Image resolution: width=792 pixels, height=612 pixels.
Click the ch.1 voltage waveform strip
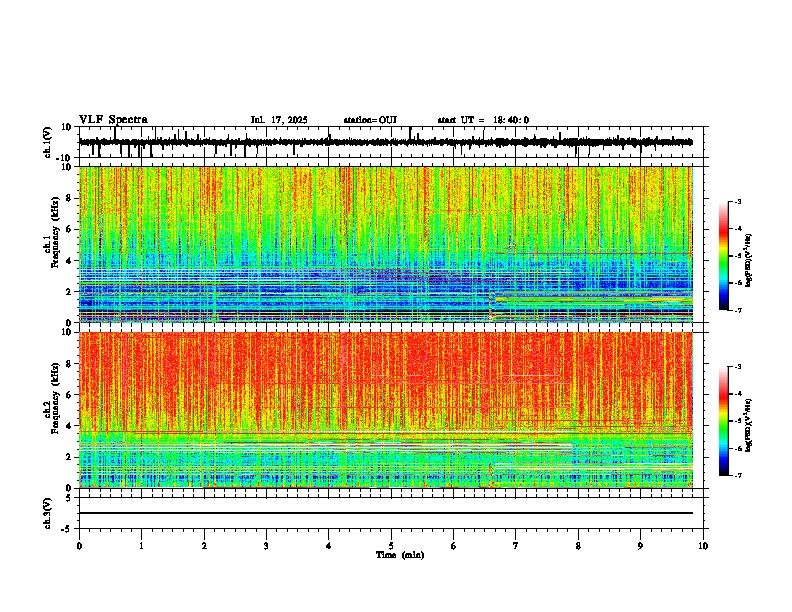[390, 142]
